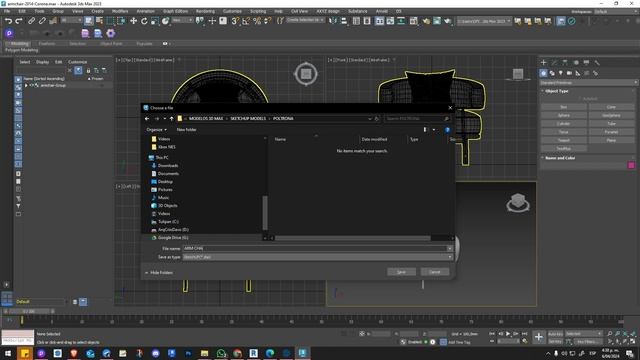640x360 pixels.
Task: Click the front viewport ViewCube
Action: coord(518,75)
